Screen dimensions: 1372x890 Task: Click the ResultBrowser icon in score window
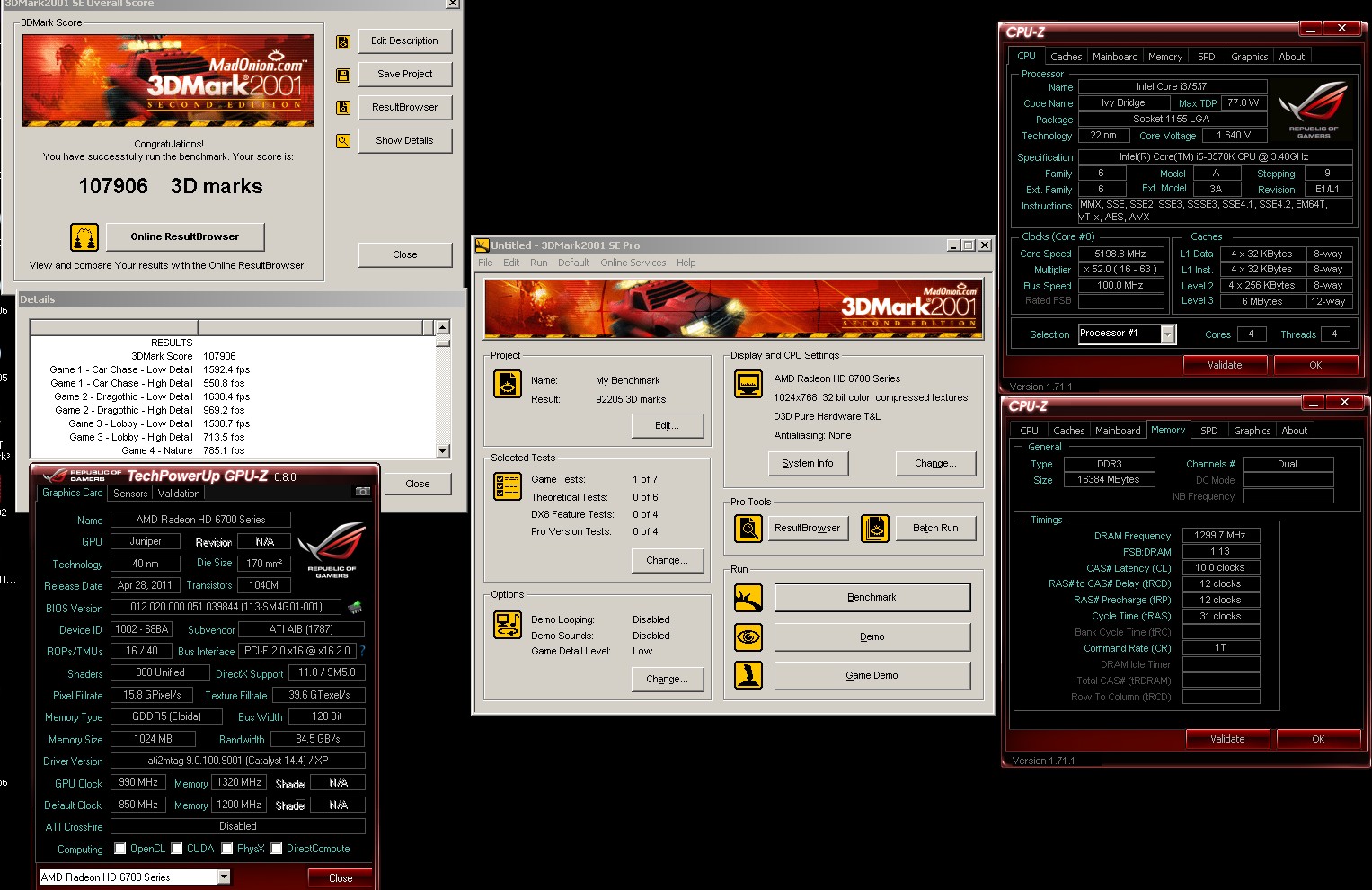tap(343, 108)
